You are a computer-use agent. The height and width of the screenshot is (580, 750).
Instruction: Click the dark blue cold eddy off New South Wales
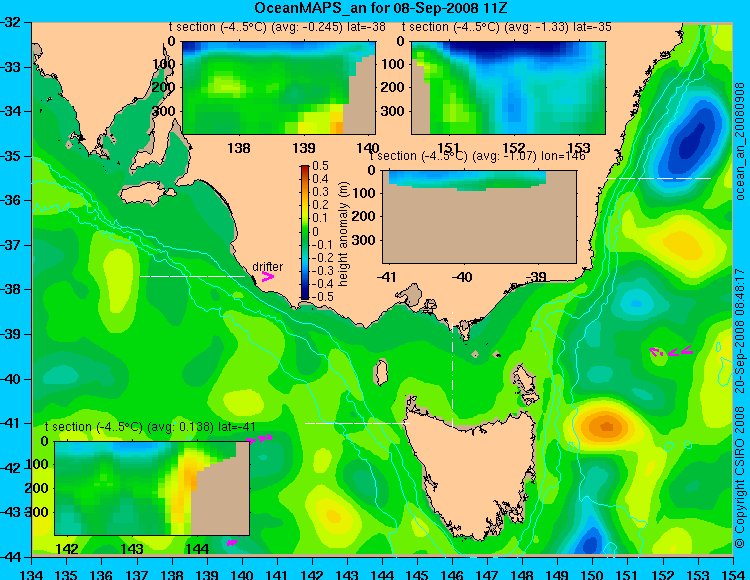tap(689, 139)
